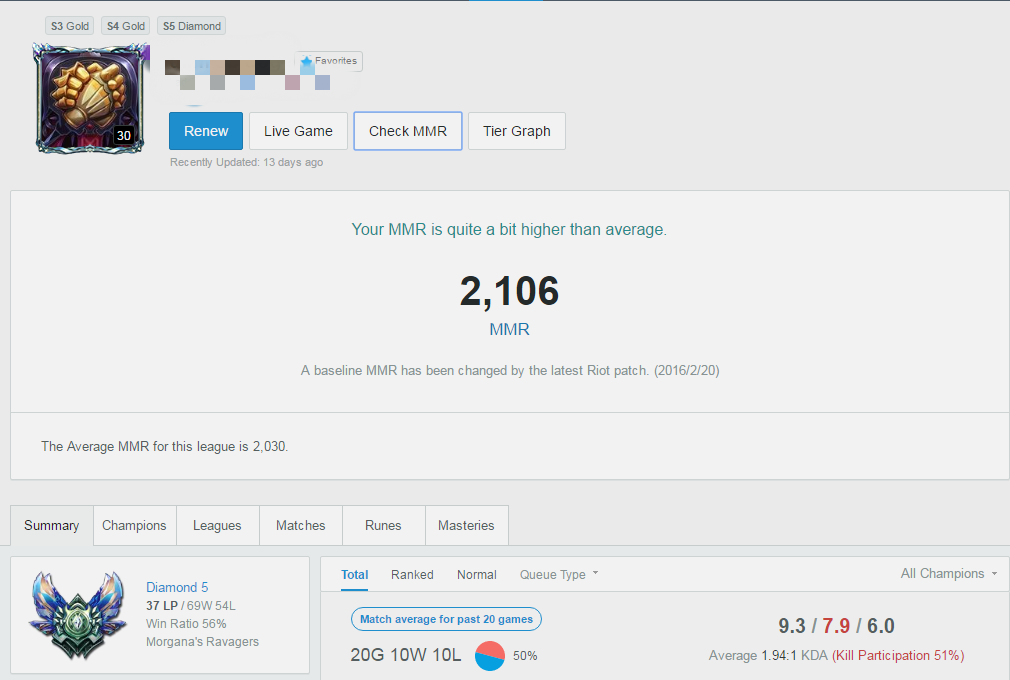Screen dimensions: 1010x680
Task: Click the win-rate pie chart
Action: [x=490, y=656]
